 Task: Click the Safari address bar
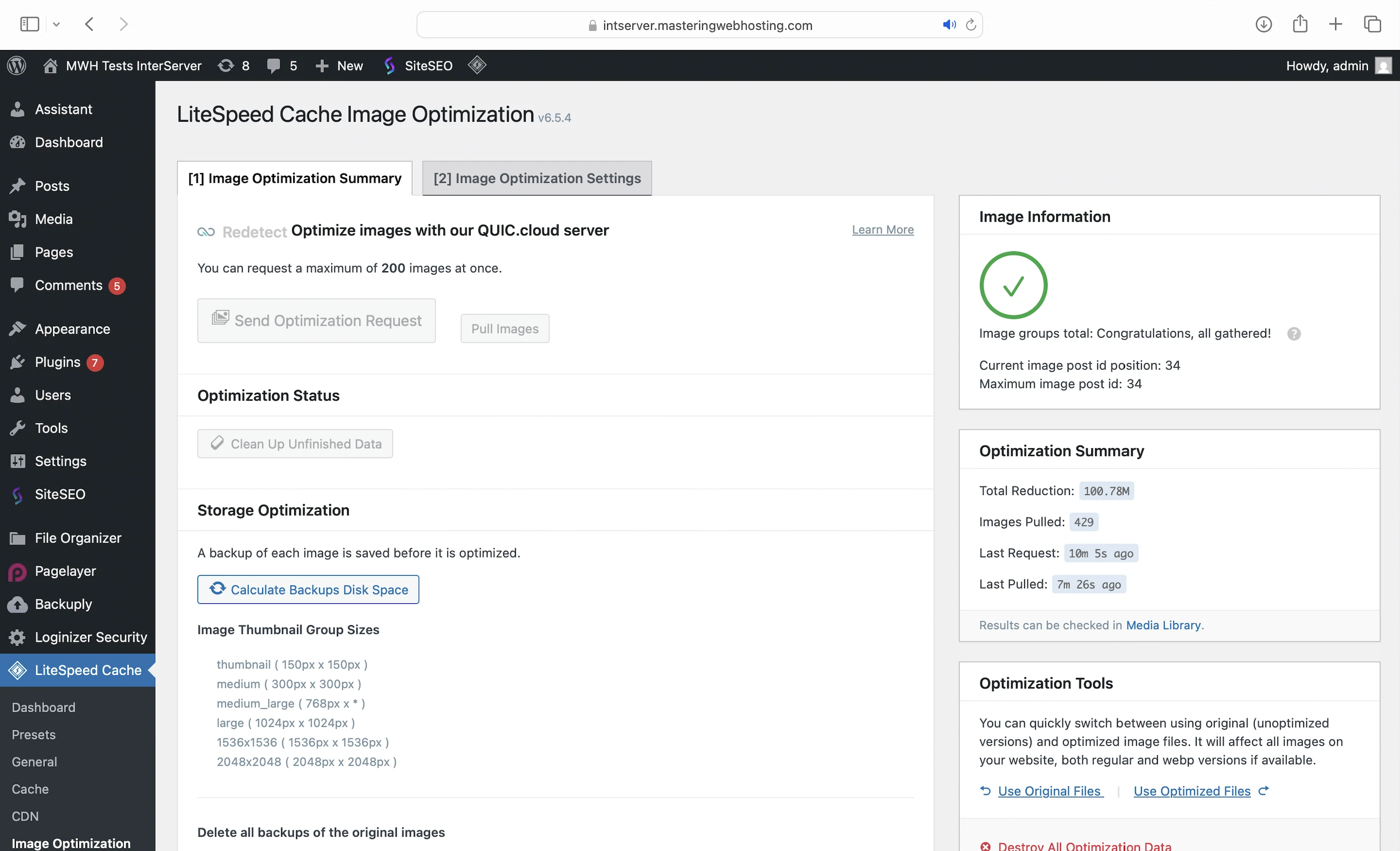699,25
